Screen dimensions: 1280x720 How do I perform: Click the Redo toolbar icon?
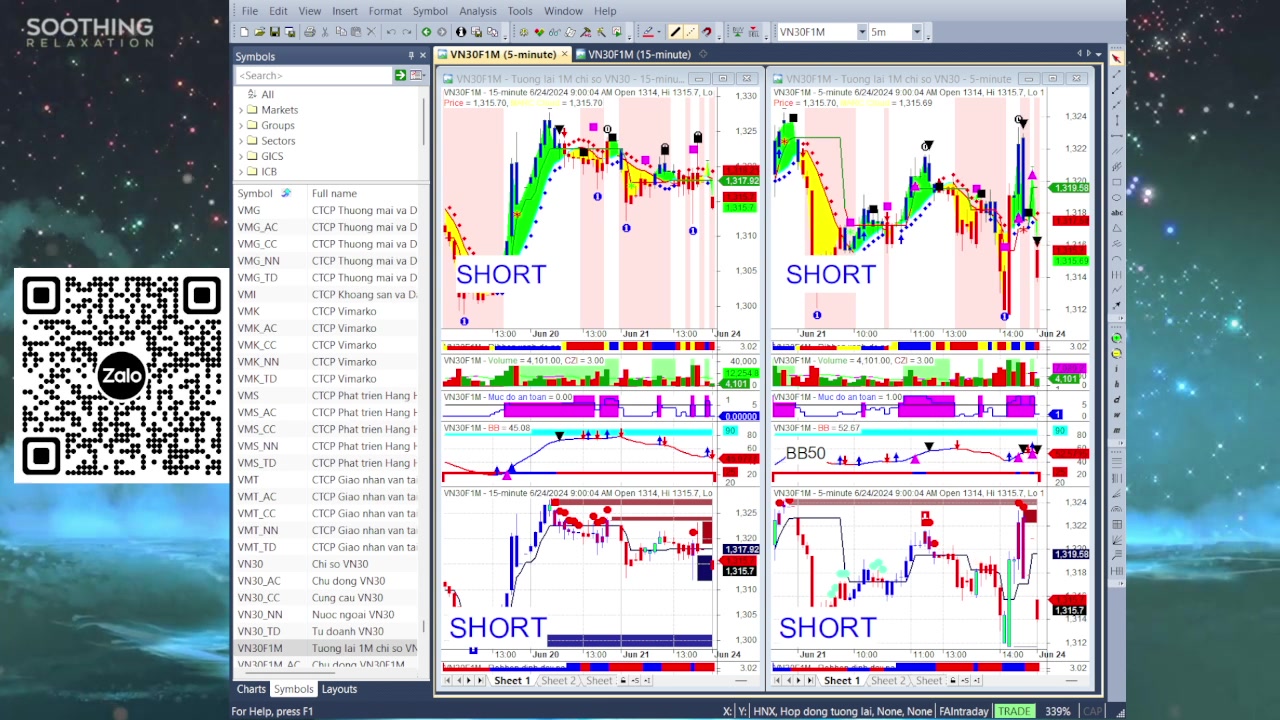pyautogui.click(x=406, y=32)
